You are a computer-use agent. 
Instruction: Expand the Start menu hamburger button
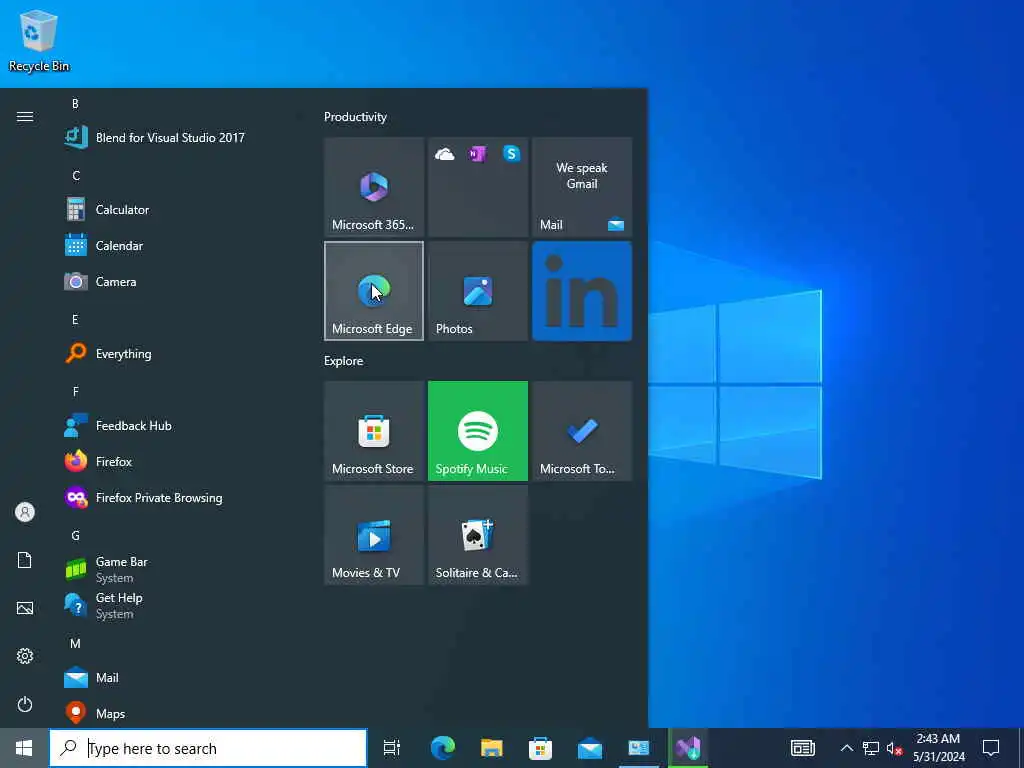point(25,117)
